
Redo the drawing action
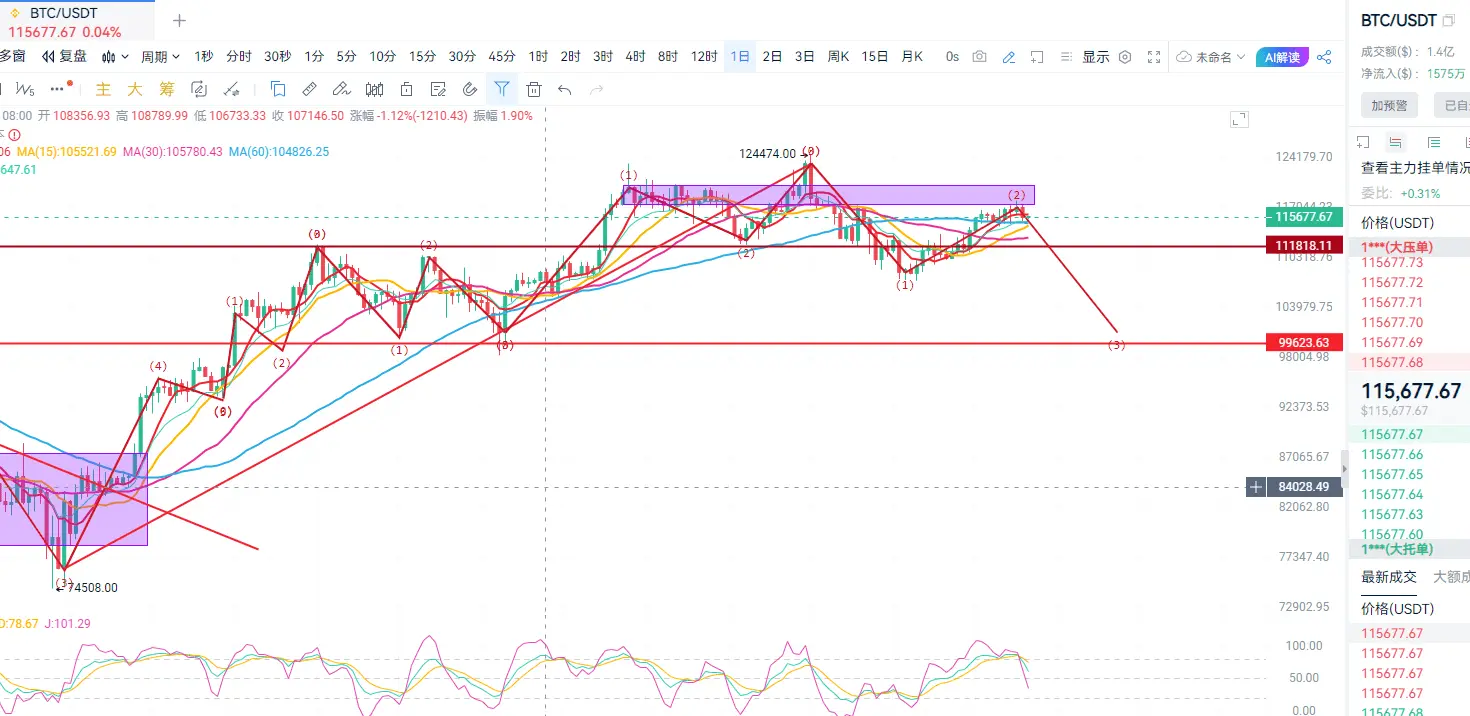click(597, 90)
